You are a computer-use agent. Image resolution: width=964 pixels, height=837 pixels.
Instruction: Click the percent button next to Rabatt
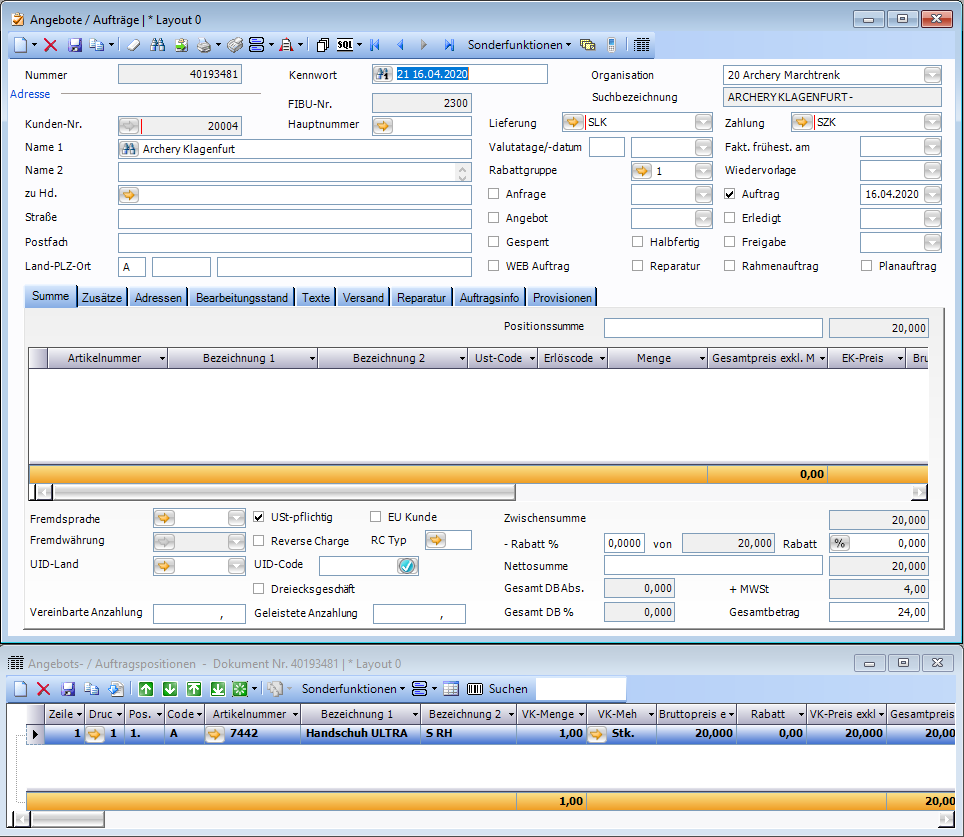[x=840, y=543]
